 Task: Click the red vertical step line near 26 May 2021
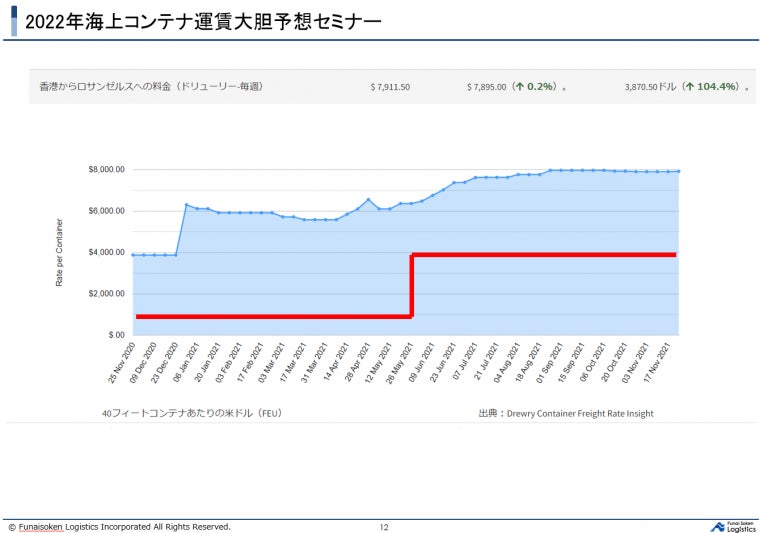pyautogui.click(x=411, y=286)
